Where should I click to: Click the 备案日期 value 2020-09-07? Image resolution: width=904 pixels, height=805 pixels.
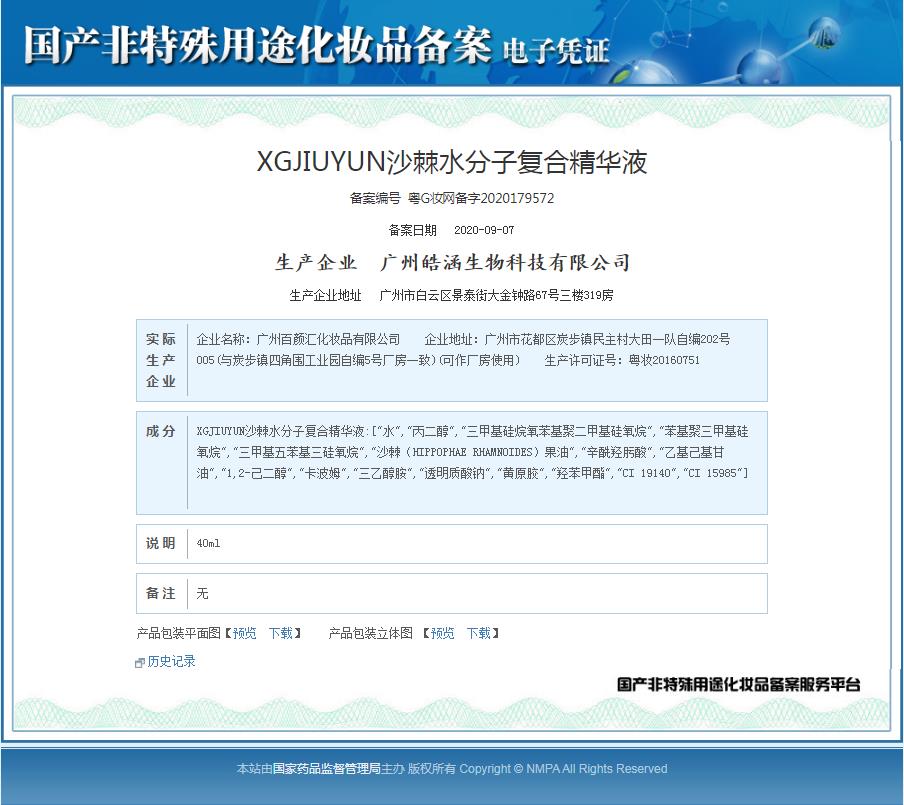(x=484, y=230)
